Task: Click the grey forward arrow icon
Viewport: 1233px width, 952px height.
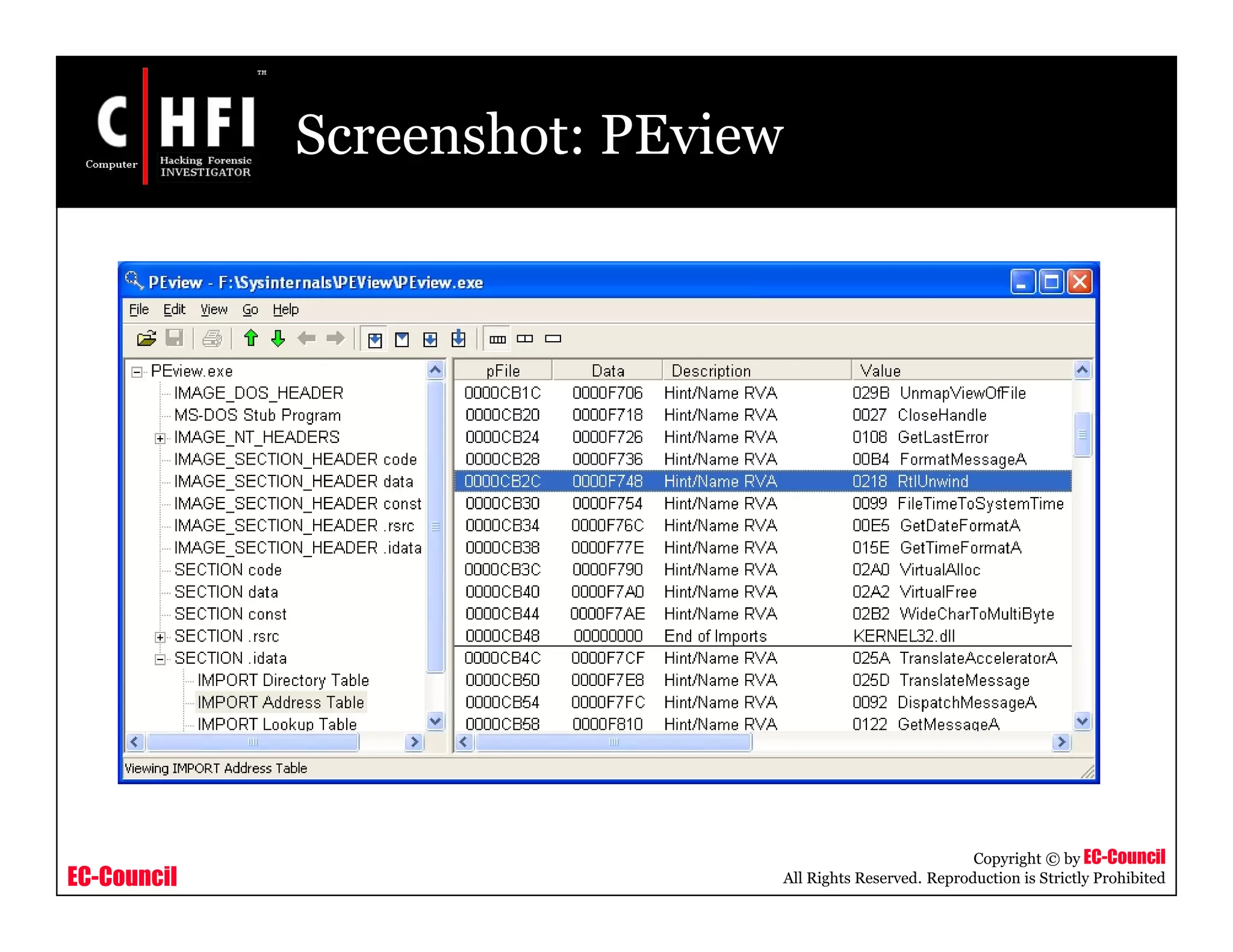Action: (335, 339)
